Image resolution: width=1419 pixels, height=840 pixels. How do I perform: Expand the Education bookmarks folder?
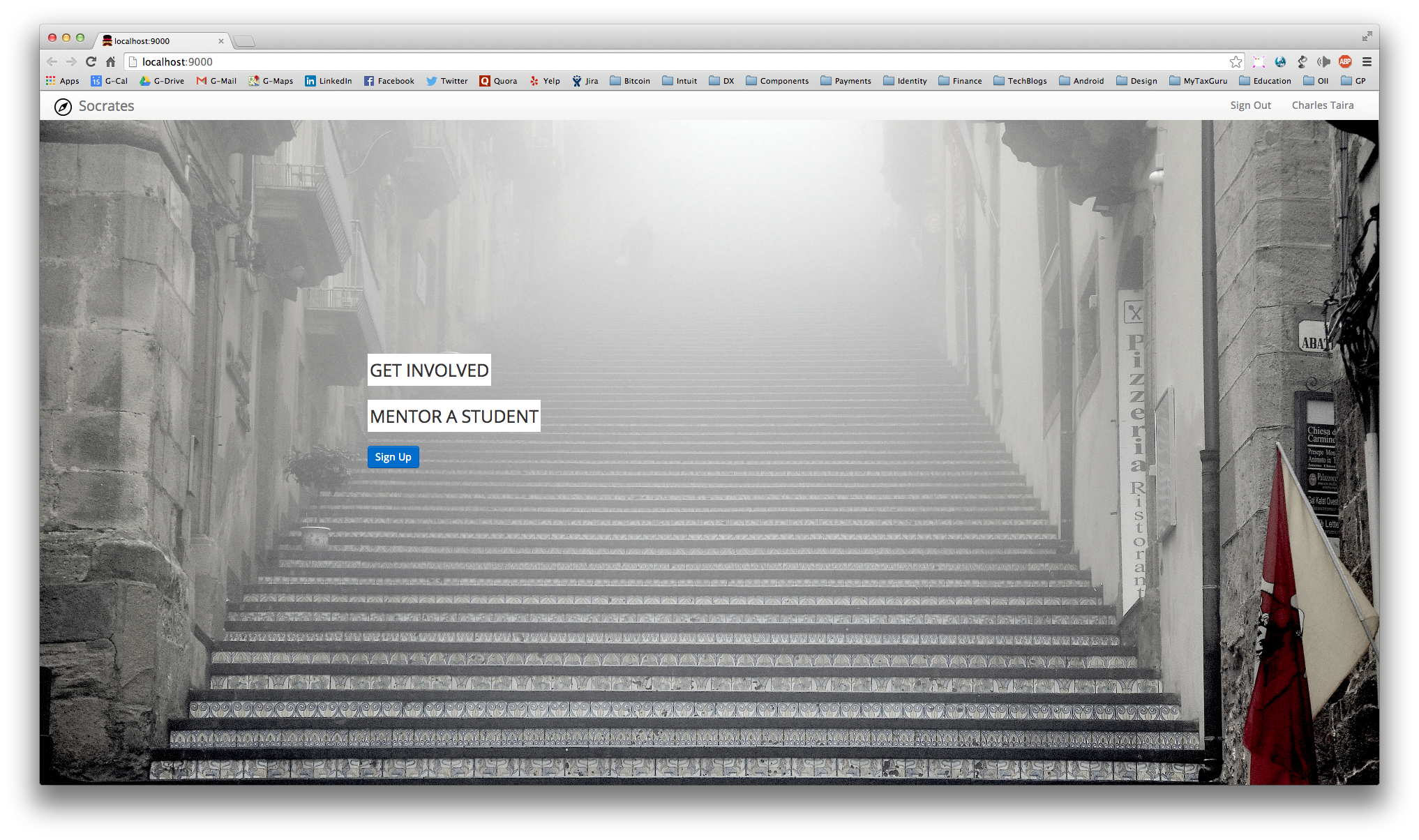tap(1265, 81)
